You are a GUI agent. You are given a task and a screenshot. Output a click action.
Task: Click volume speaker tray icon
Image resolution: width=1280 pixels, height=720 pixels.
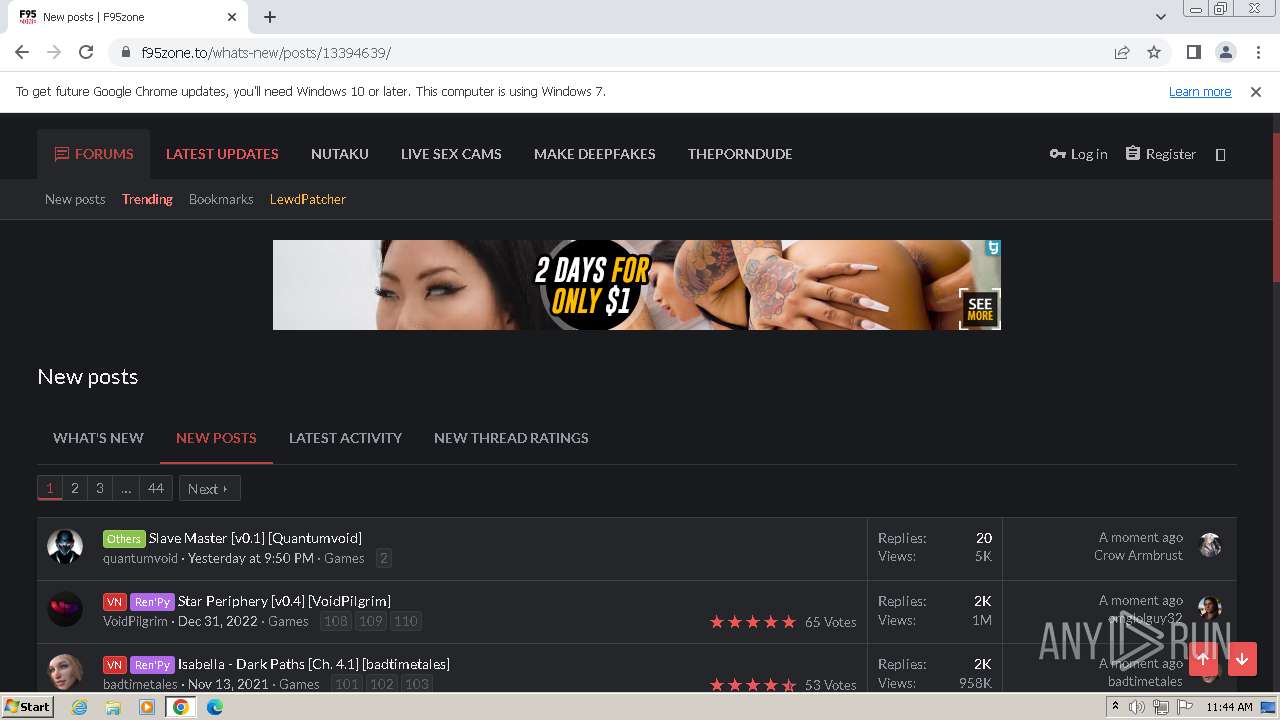[1137, 707]
